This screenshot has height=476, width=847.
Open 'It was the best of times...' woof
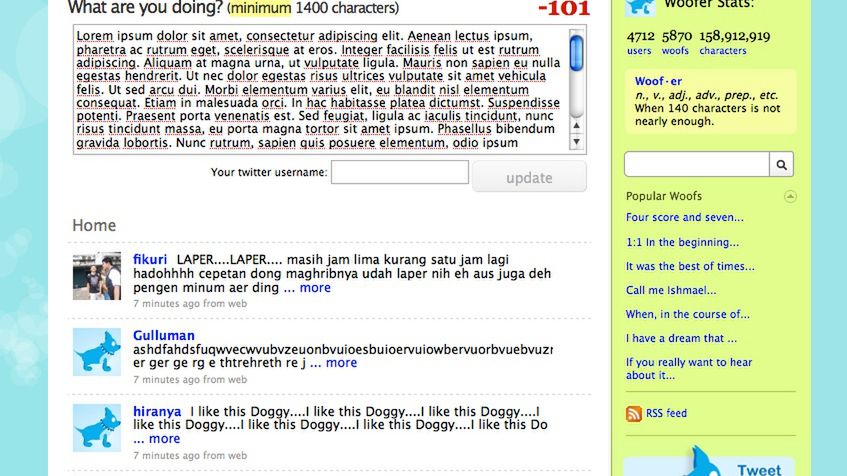click(690, 266)
